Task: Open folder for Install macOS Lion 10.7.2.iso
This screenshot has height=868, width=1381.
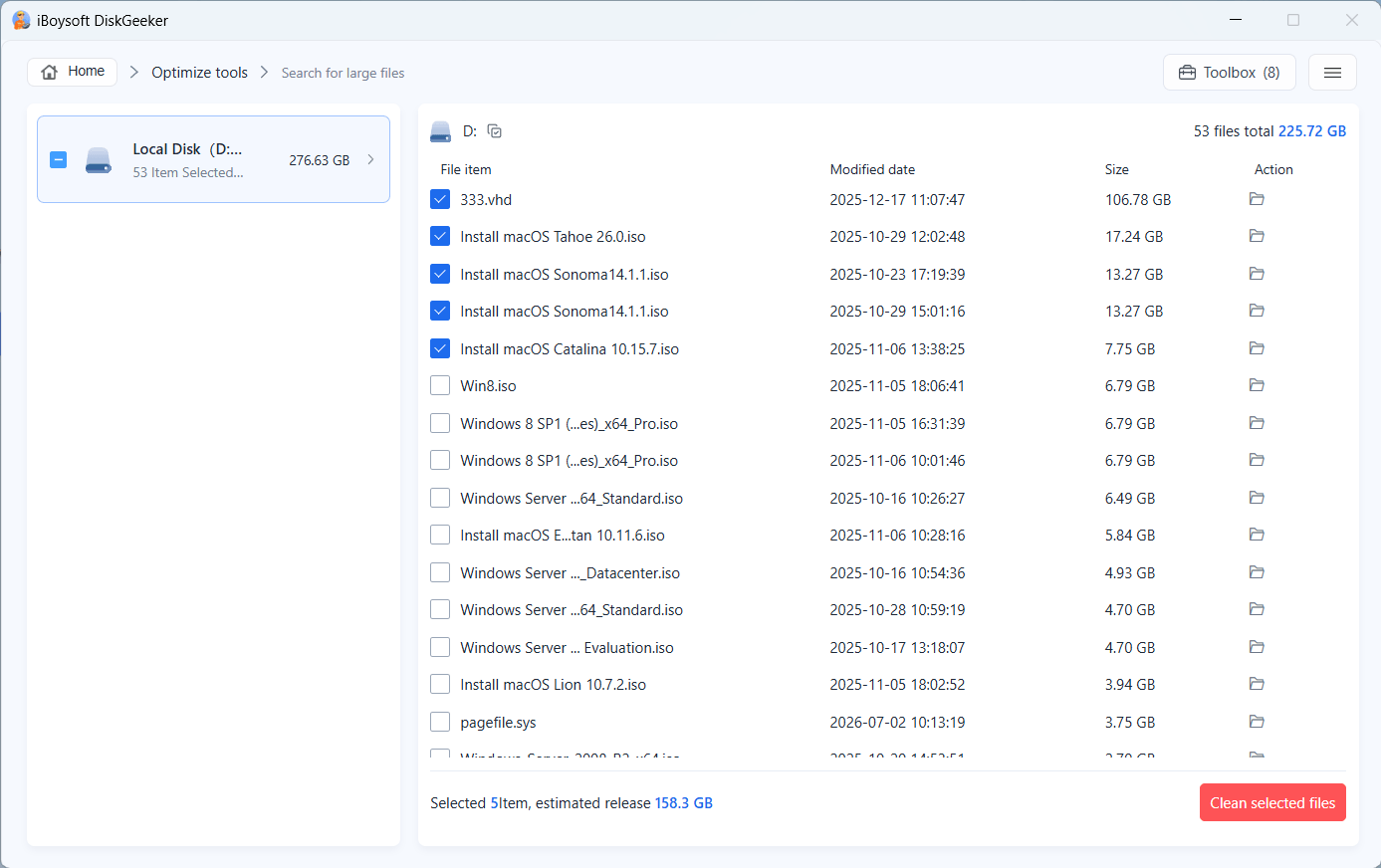Action: click(1257, 684)
